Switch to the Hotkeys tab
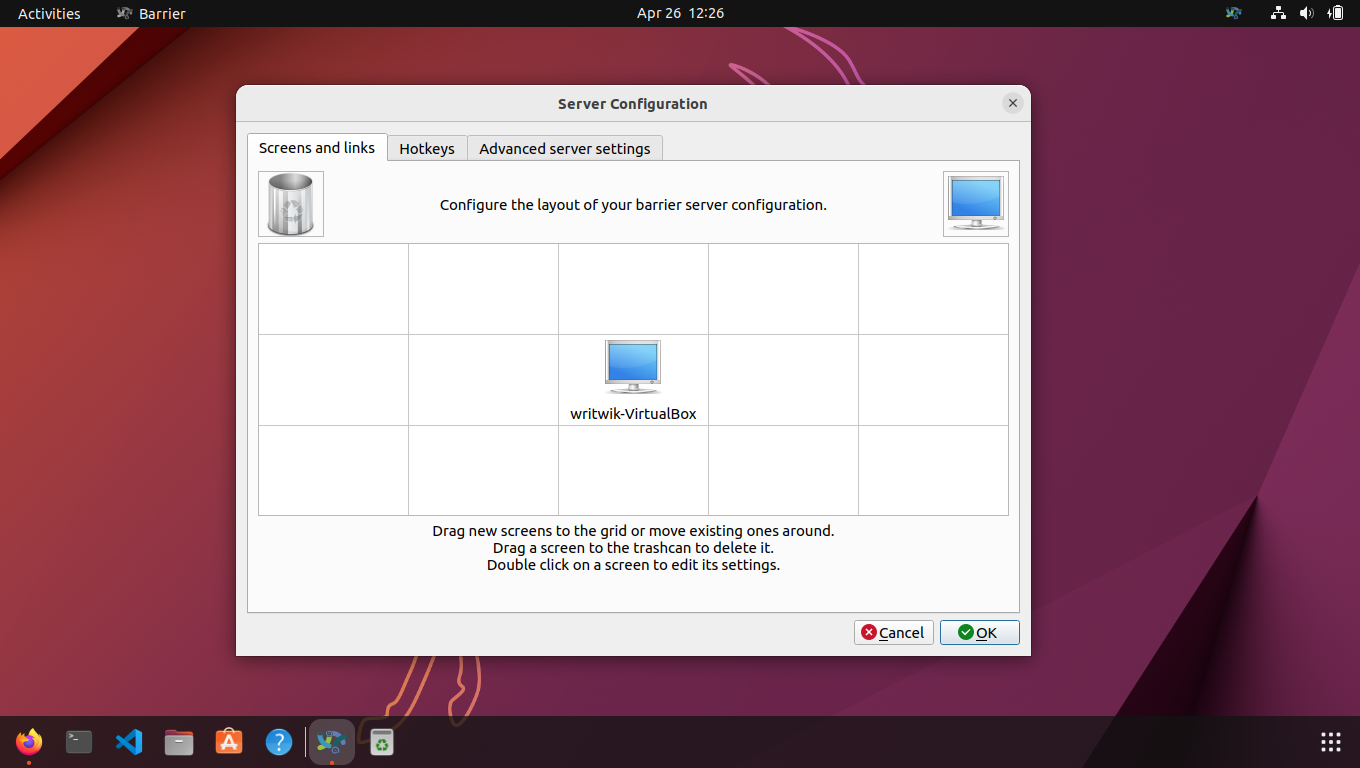Viewport: 1360px width, 768px height. pos(427,147)
